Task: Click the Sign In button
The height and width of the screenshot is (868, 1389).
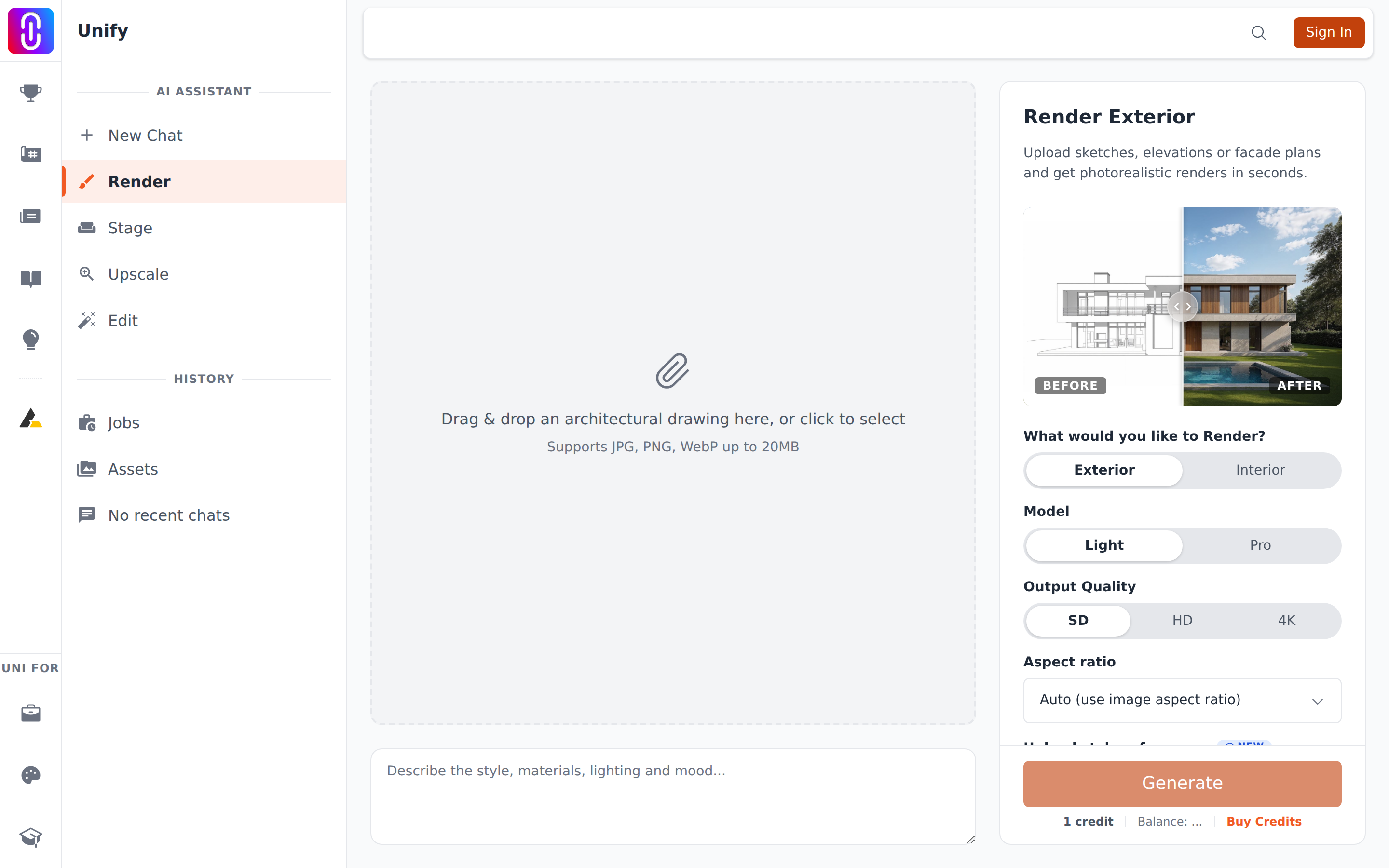Action: [1328, 33]
